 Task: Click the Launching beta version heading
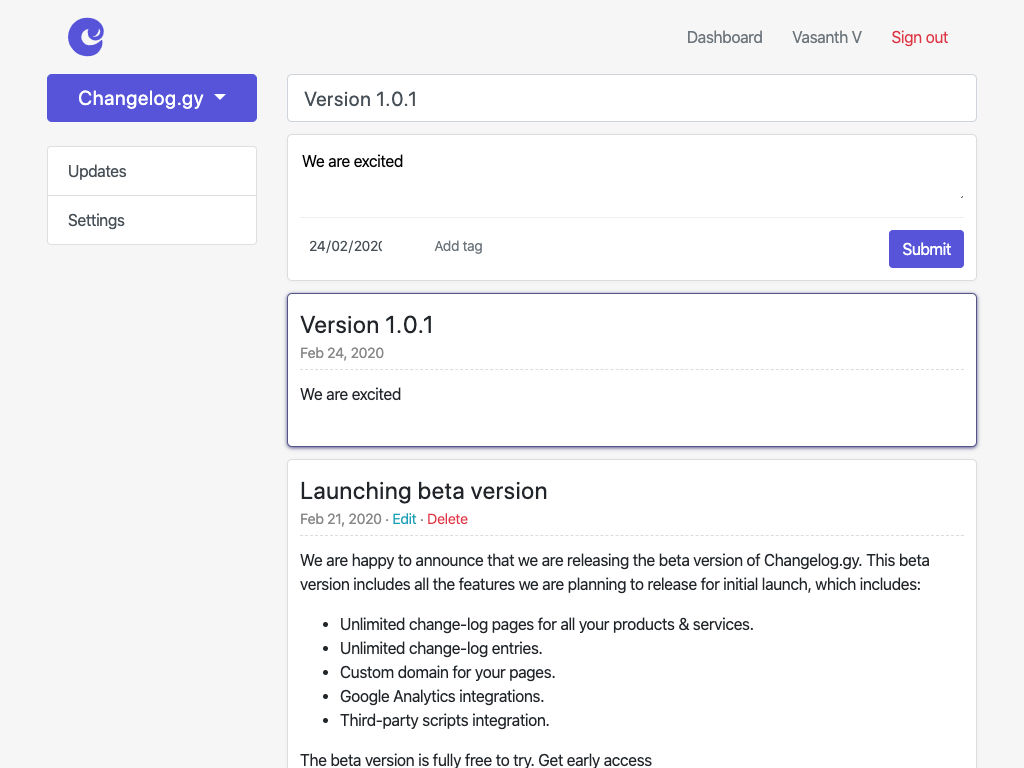tap(423, 491)
